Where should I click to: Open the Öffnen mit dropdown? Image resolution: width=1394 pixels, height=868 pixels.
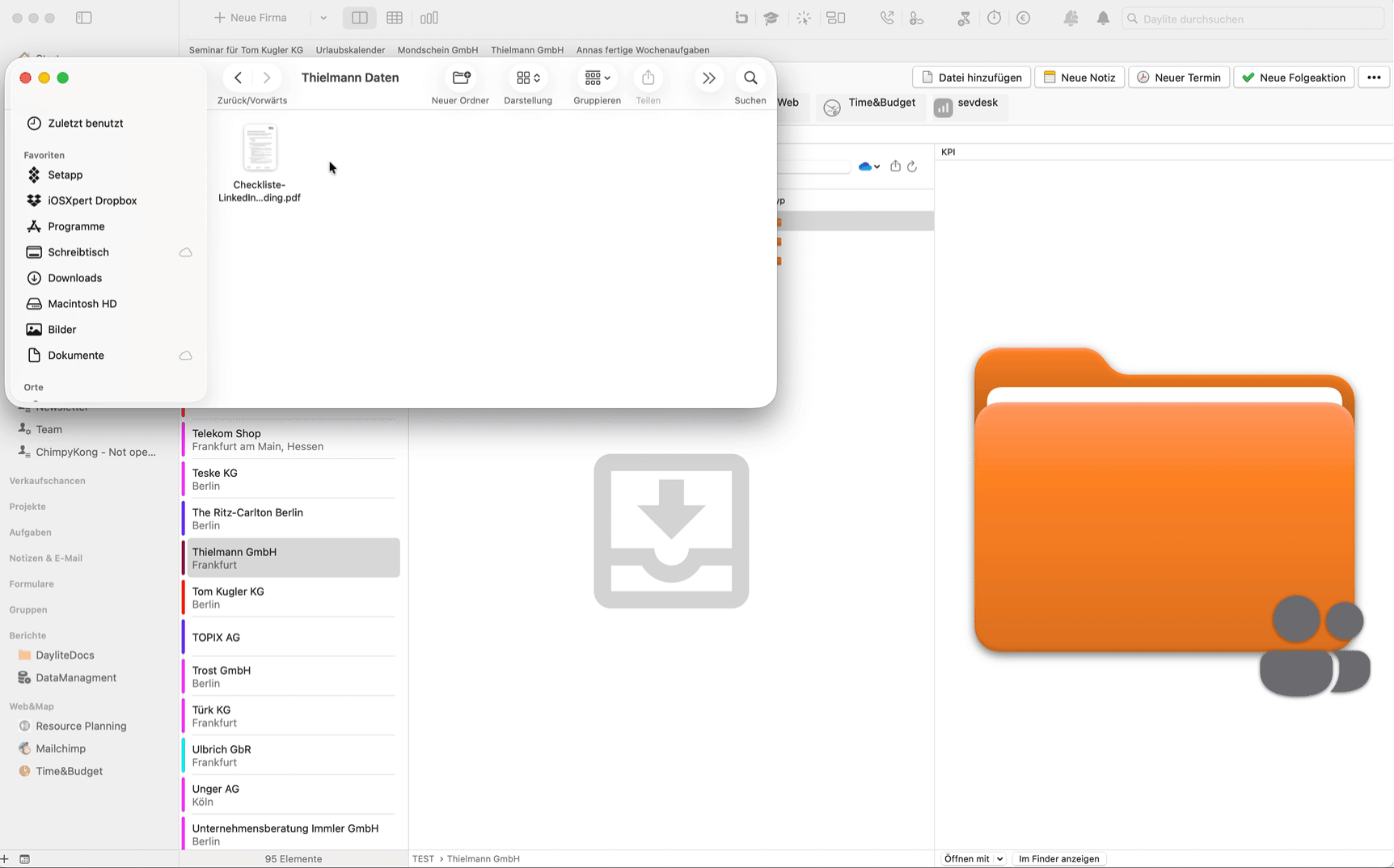[x=973, y=859]
